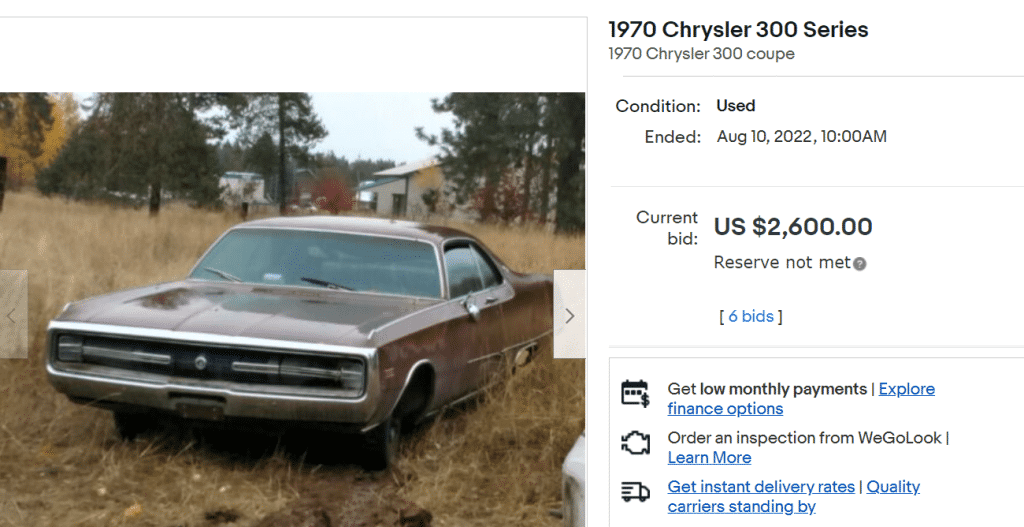Open the Reserve not met help icon
The width and height of the screenshot is (1024, 527).
(860, 264)
